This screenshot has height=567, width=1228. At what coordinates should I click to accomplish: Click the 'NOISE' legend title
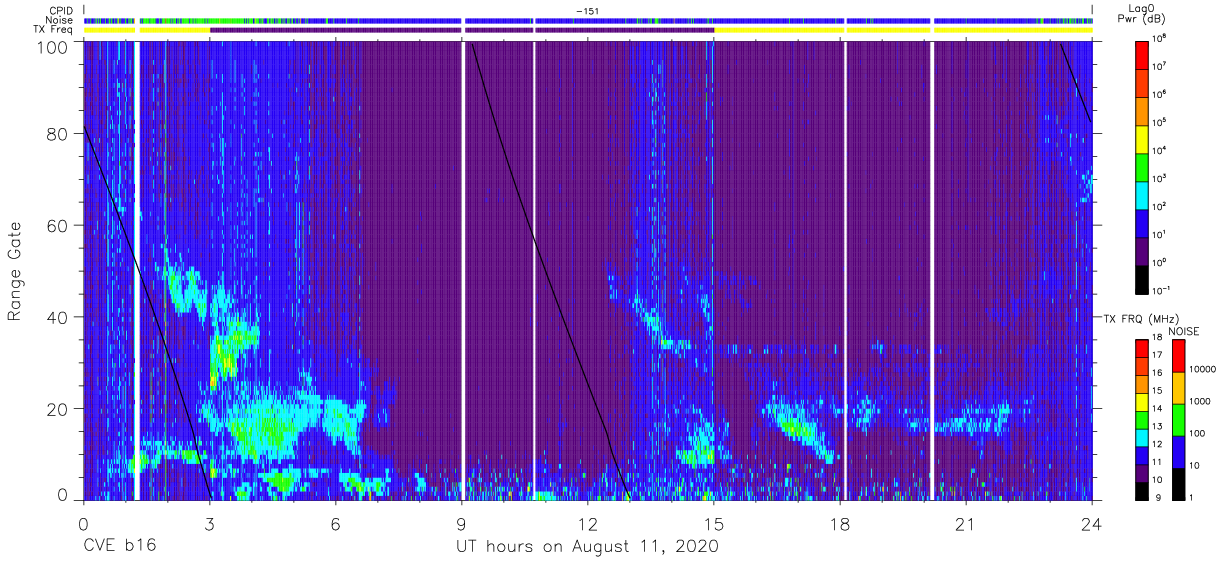click(x=1183, y=331)
